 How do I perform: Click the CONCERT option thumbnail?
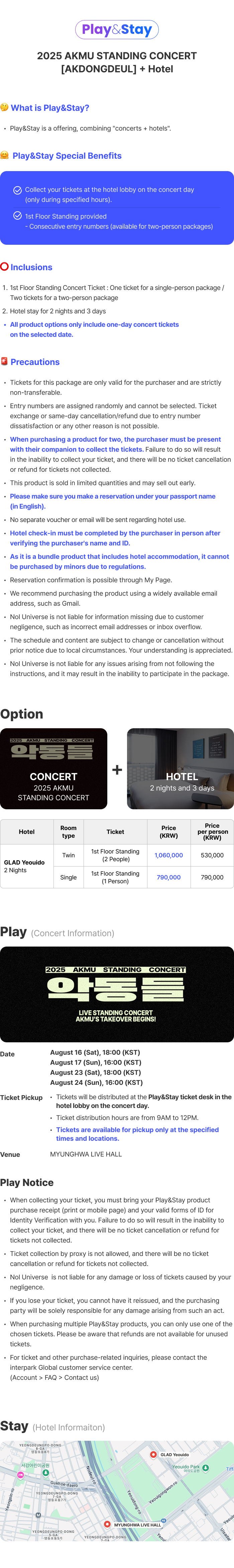pyautogui.click(x=53, y=769)
